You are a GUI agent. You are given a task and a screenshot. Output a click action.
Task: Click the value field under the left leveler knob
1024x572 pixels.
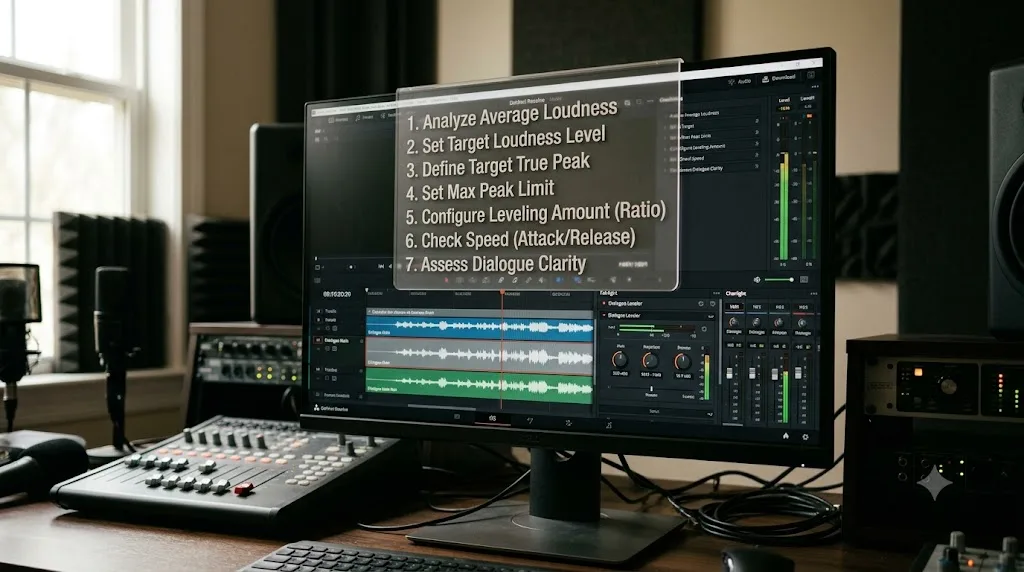(x=620, y=373)
